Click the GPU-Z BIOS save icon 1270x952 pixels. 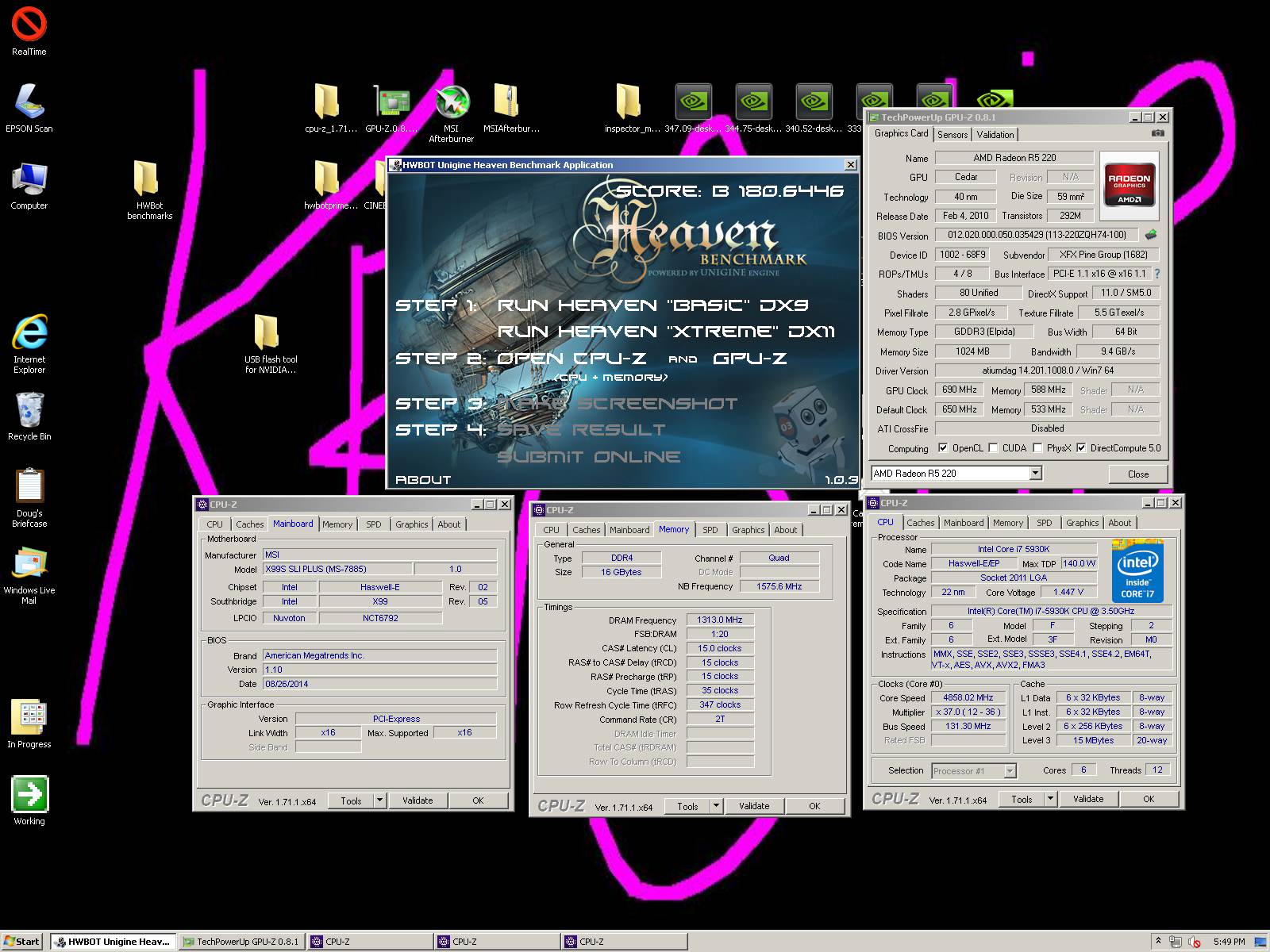click(x=1150, y=235)
